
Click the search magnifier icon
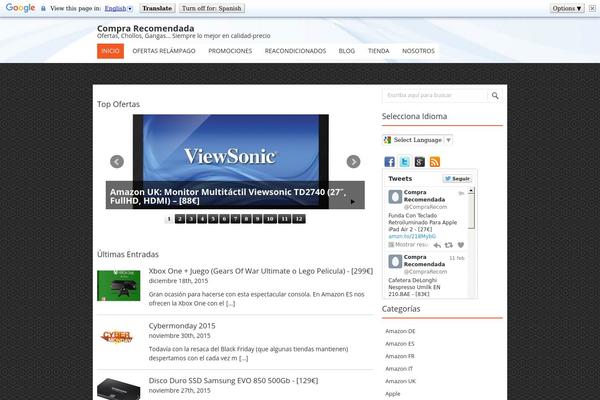(x=495, y=95)
